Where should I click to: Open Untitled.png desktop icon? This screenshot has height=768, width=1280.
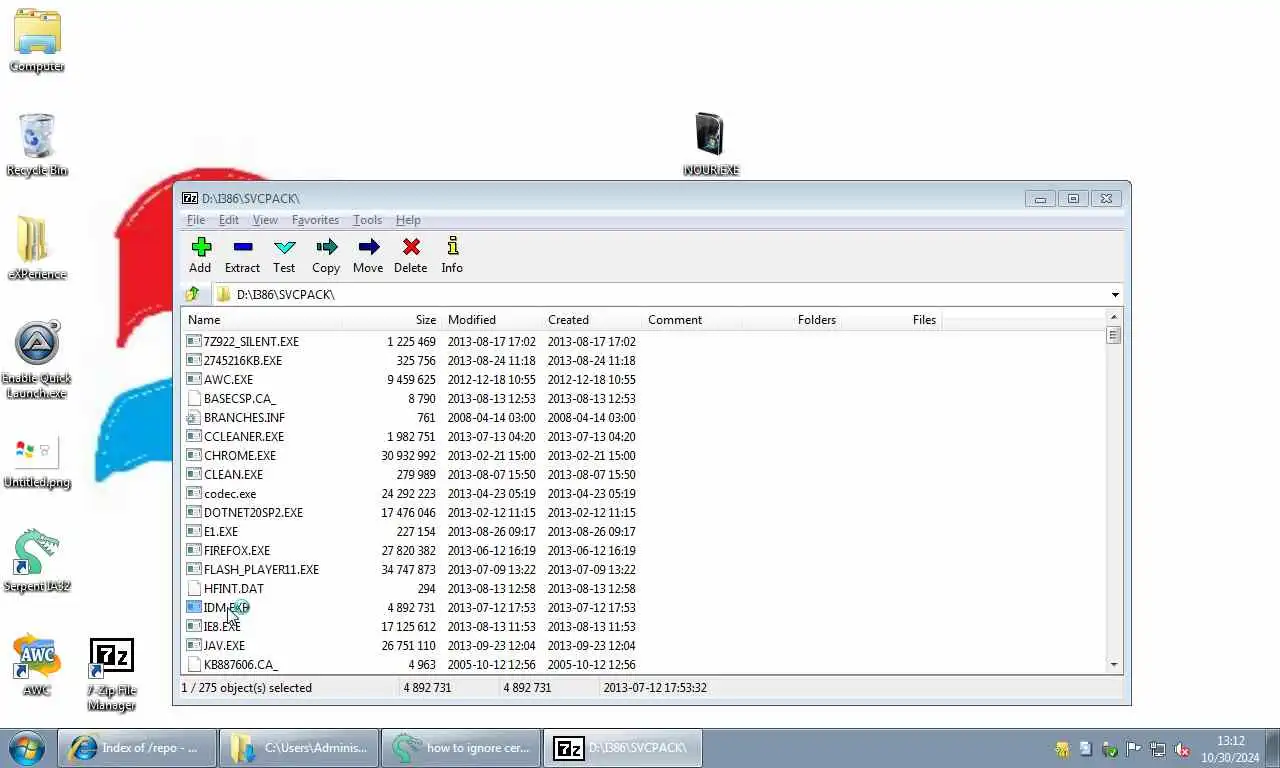point(37,462)
